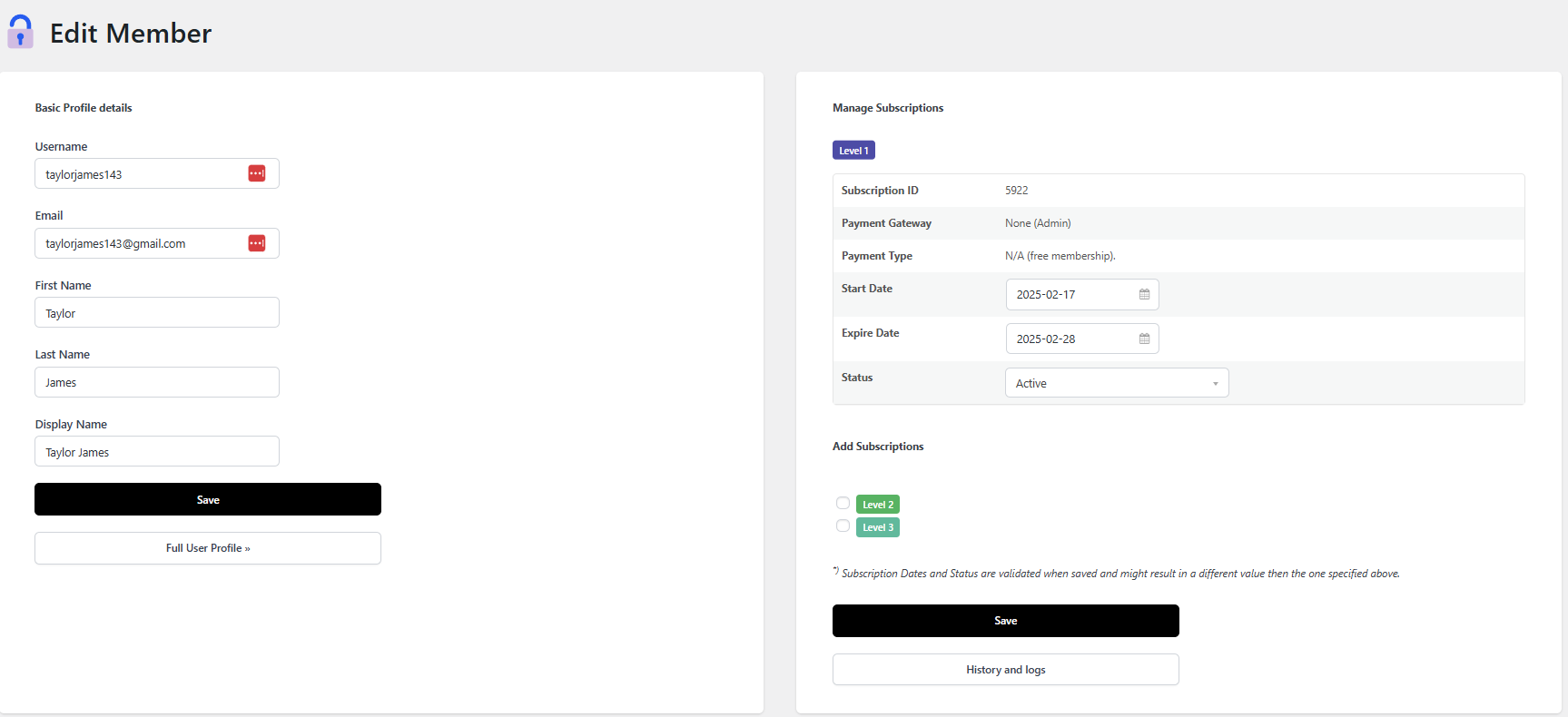Click the red password manager icon in Username
Screen dimensions: 1568x717
point(257,173)
